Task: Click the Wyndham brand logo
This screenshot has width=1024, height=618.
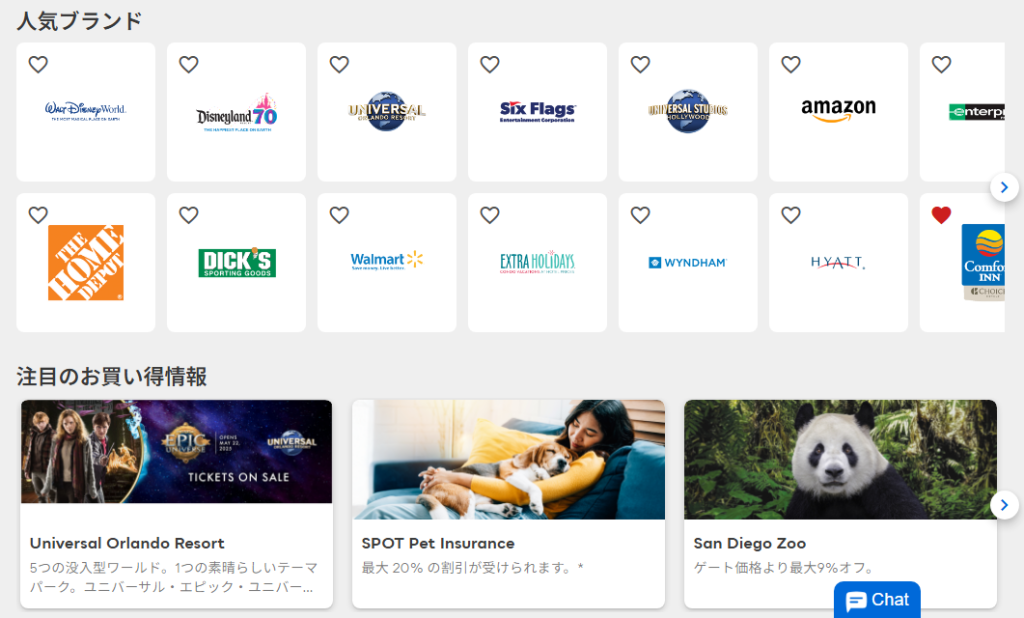Action: (x=688, y=262)
